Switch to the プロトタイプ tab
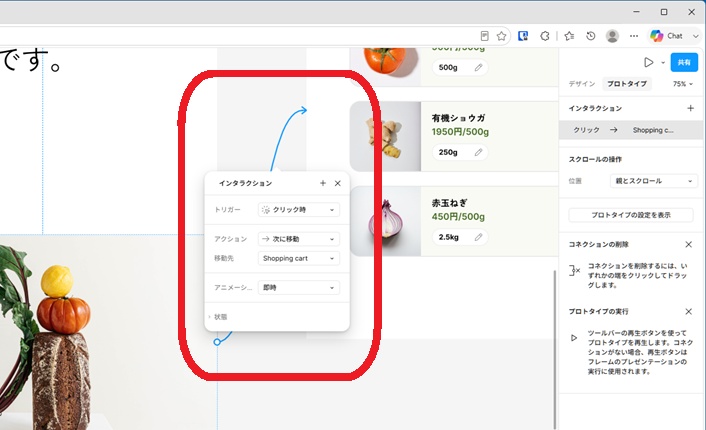Image resolution: width=706 pixels, height=430 pixels. (626, 84)
